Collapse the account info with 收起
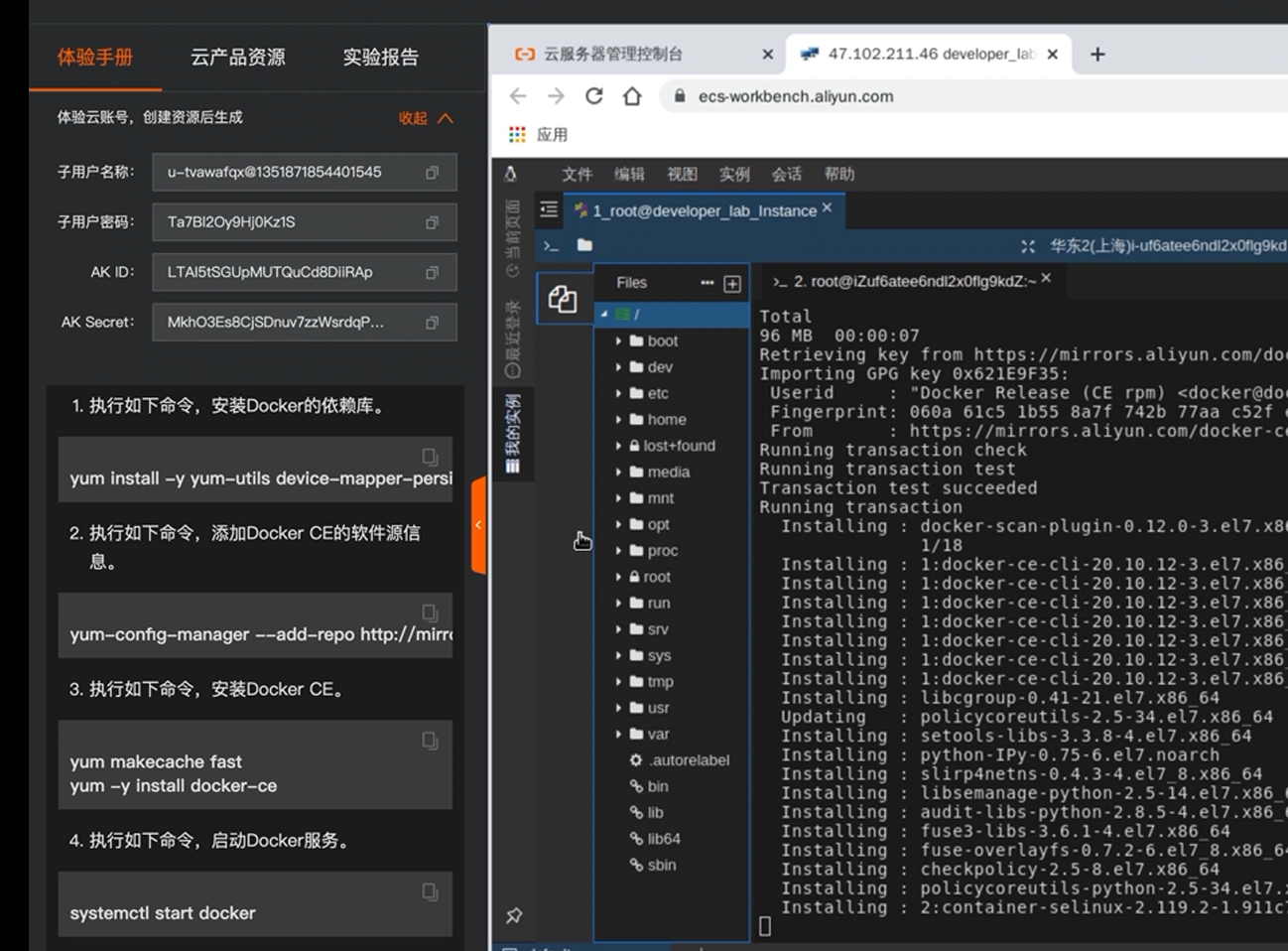1288x951 pixels. [426, 118]
